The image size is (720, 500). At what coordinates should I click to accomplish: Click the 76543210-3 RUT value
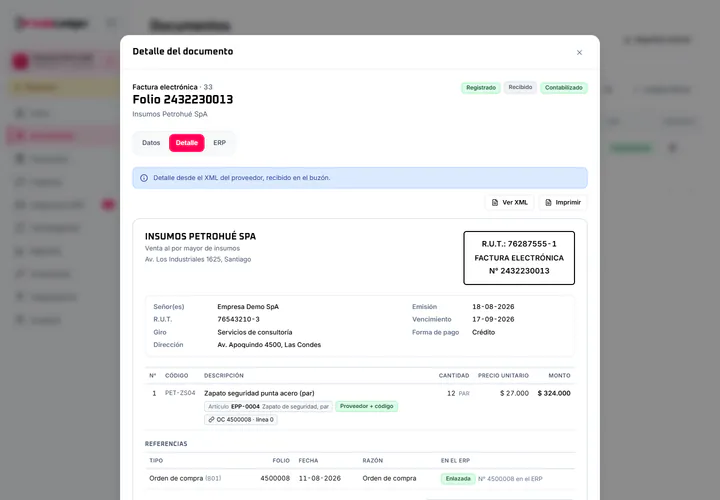click(x=238, y=319)
